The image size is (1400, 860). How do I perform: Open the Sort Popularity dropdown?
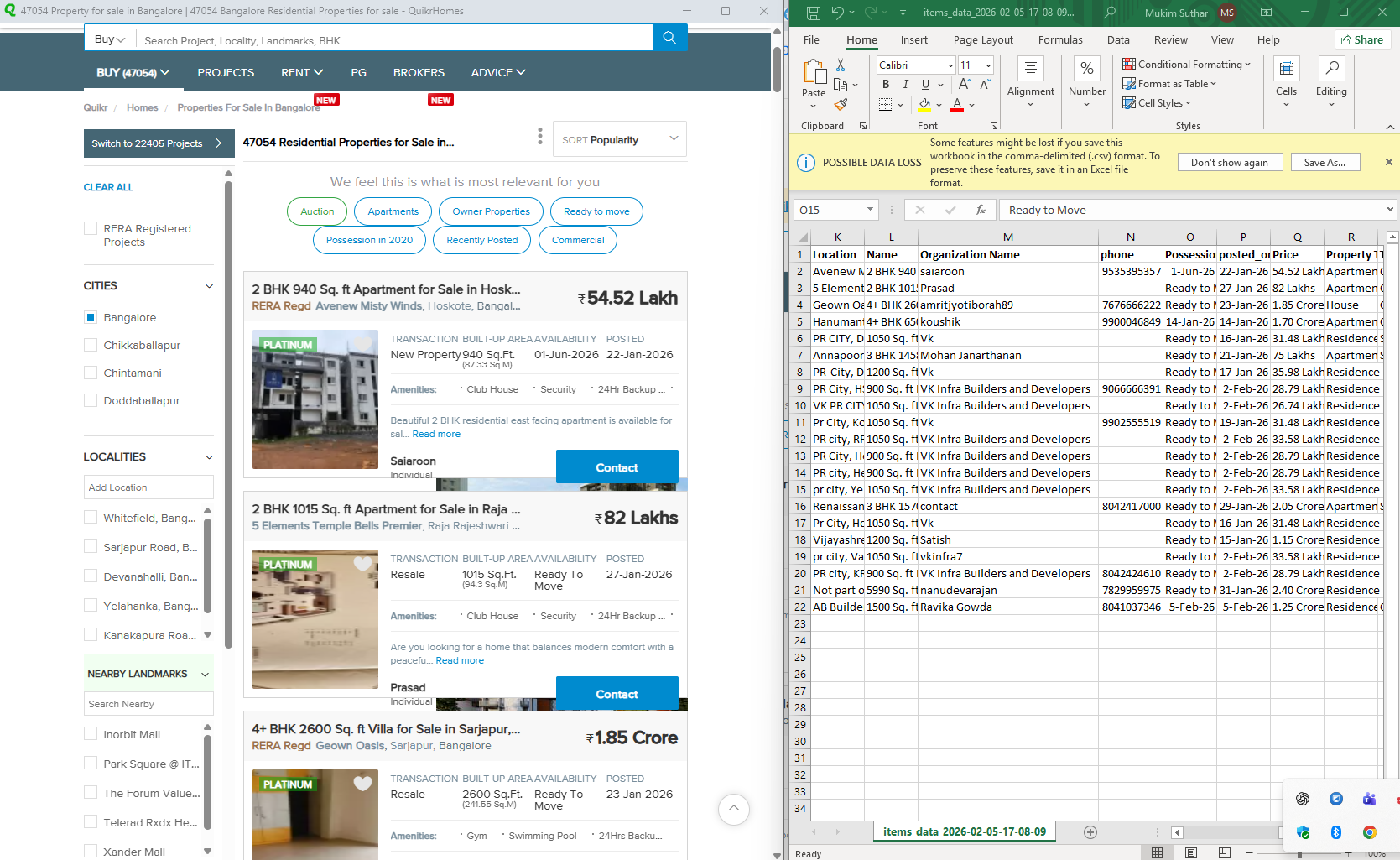tap(620, 139)
